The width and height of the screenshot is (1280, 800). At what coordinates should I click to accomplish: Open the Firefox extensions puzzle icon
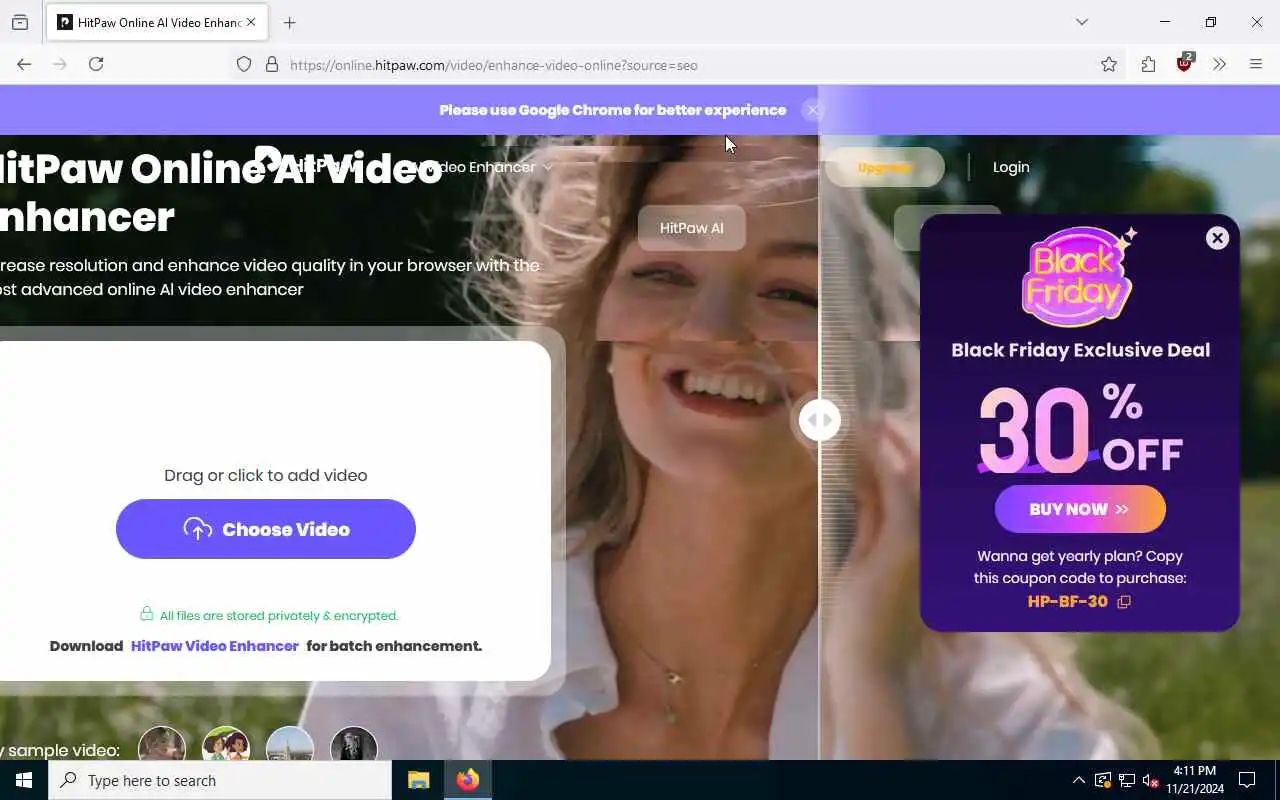point(1148,64)
